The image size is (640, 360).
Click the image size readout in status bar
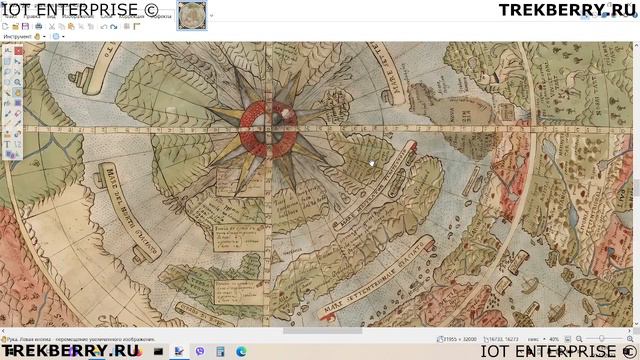click(457, 339)
